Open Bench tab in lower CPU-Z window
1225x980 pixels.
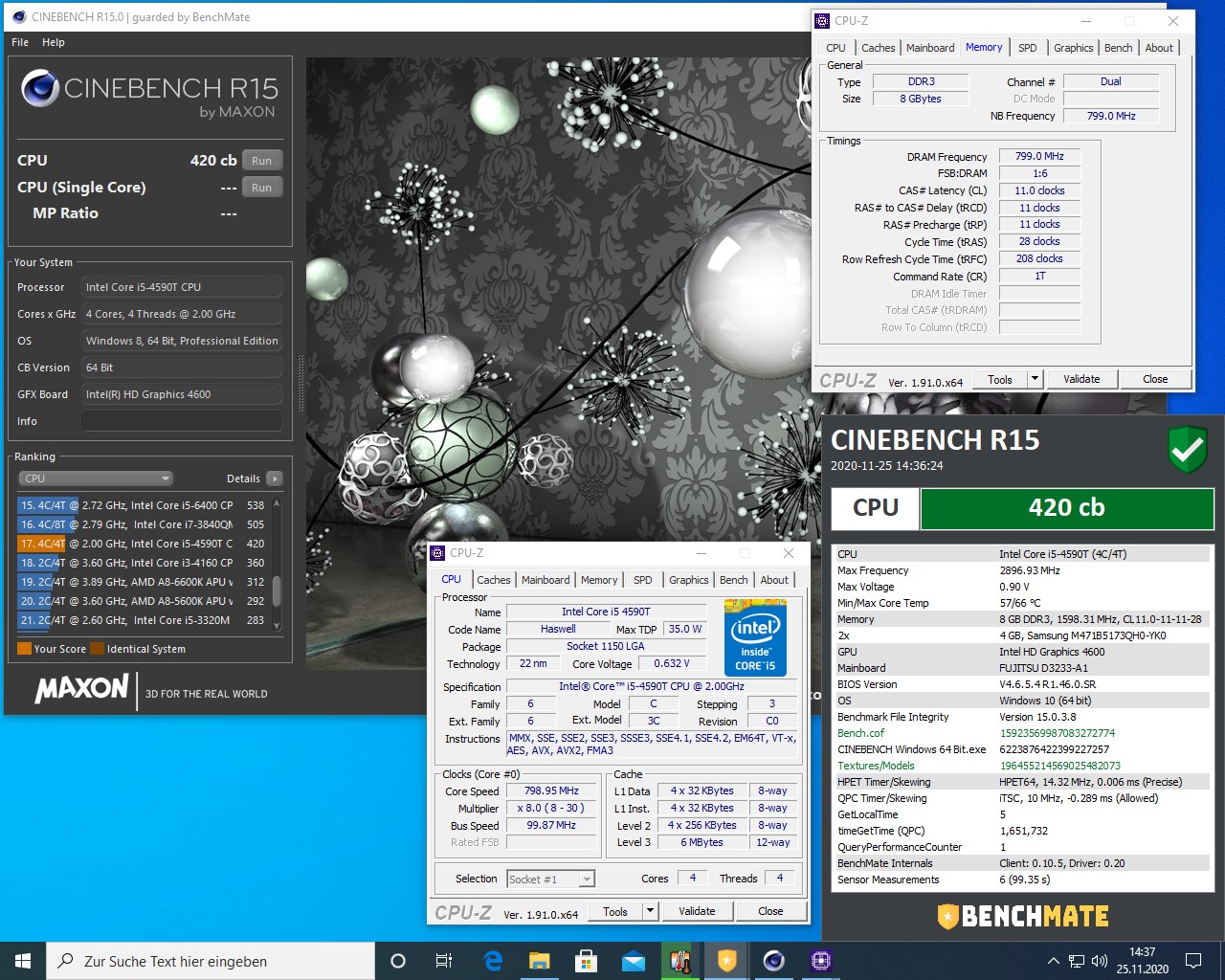coord(734,580)
